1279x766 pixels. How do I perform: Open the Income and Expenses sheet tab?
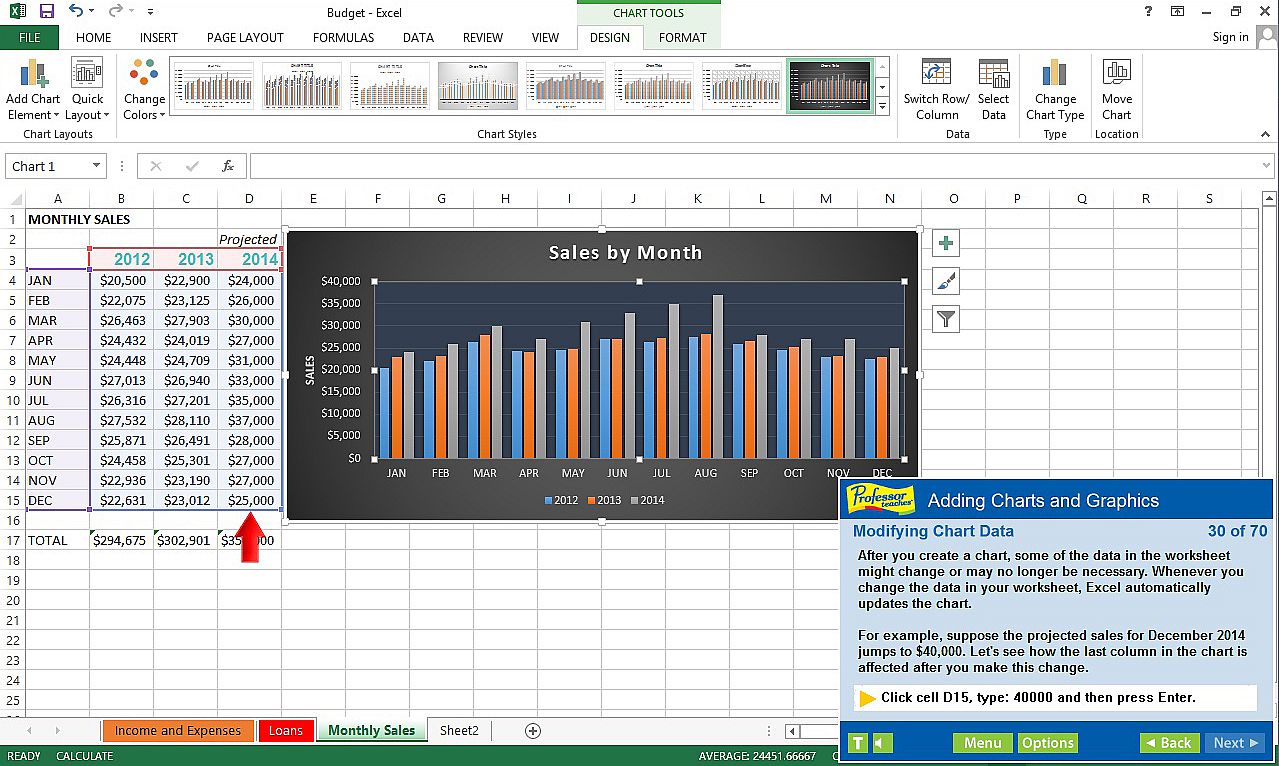[177, 731]
